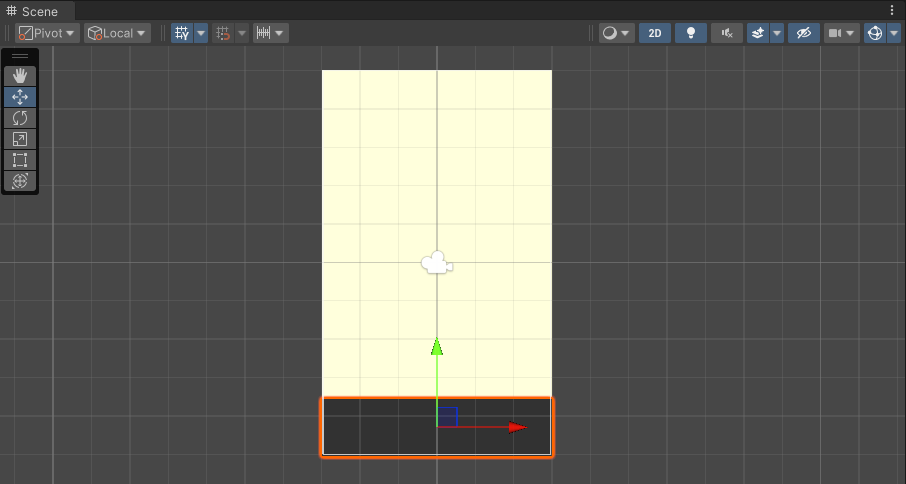Toggle scene effects (skybox, fog) button

pyautogui.click(x=758, y=33)
